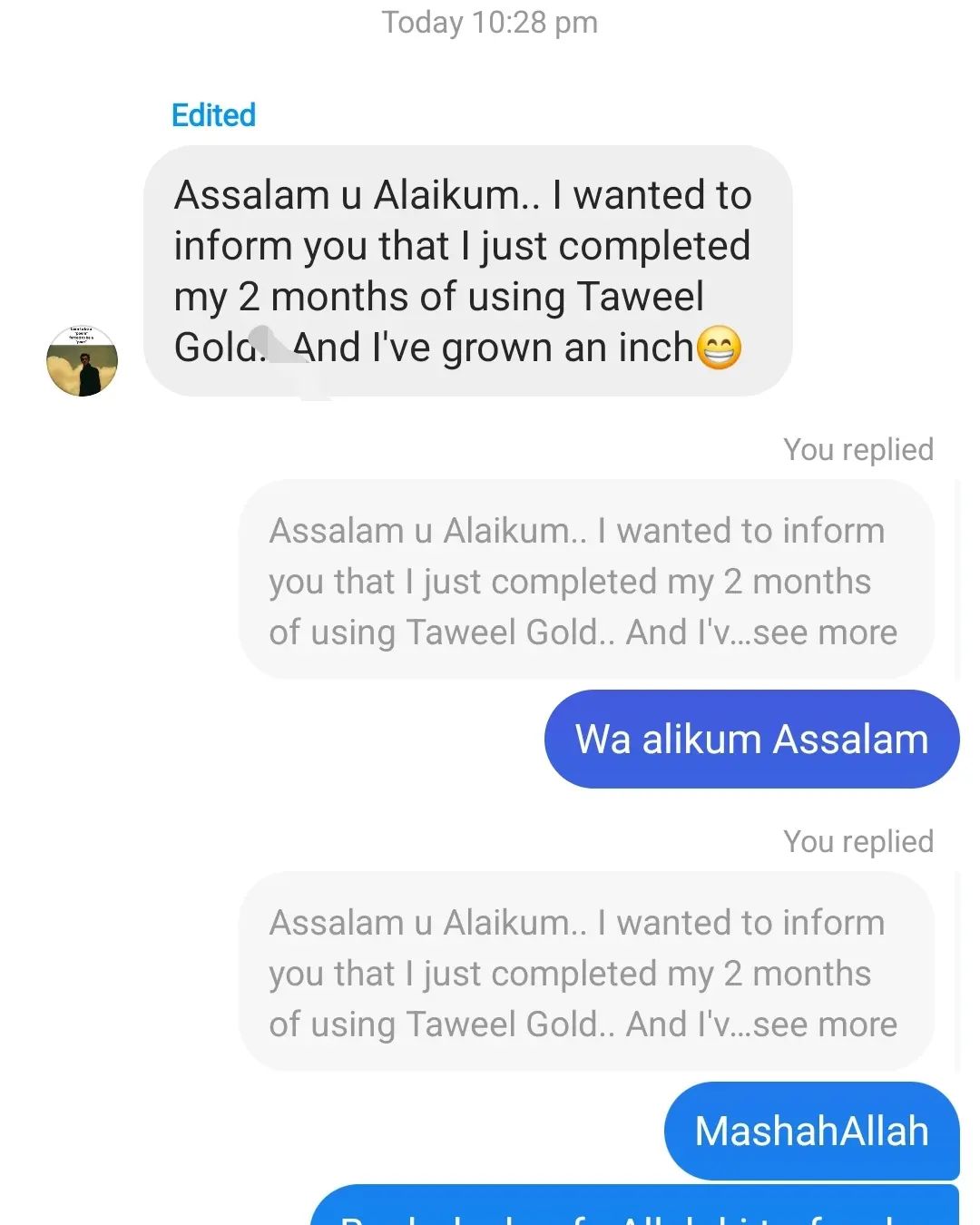
Task: Click the reply bar beside first quoted message
Action: 957,581
